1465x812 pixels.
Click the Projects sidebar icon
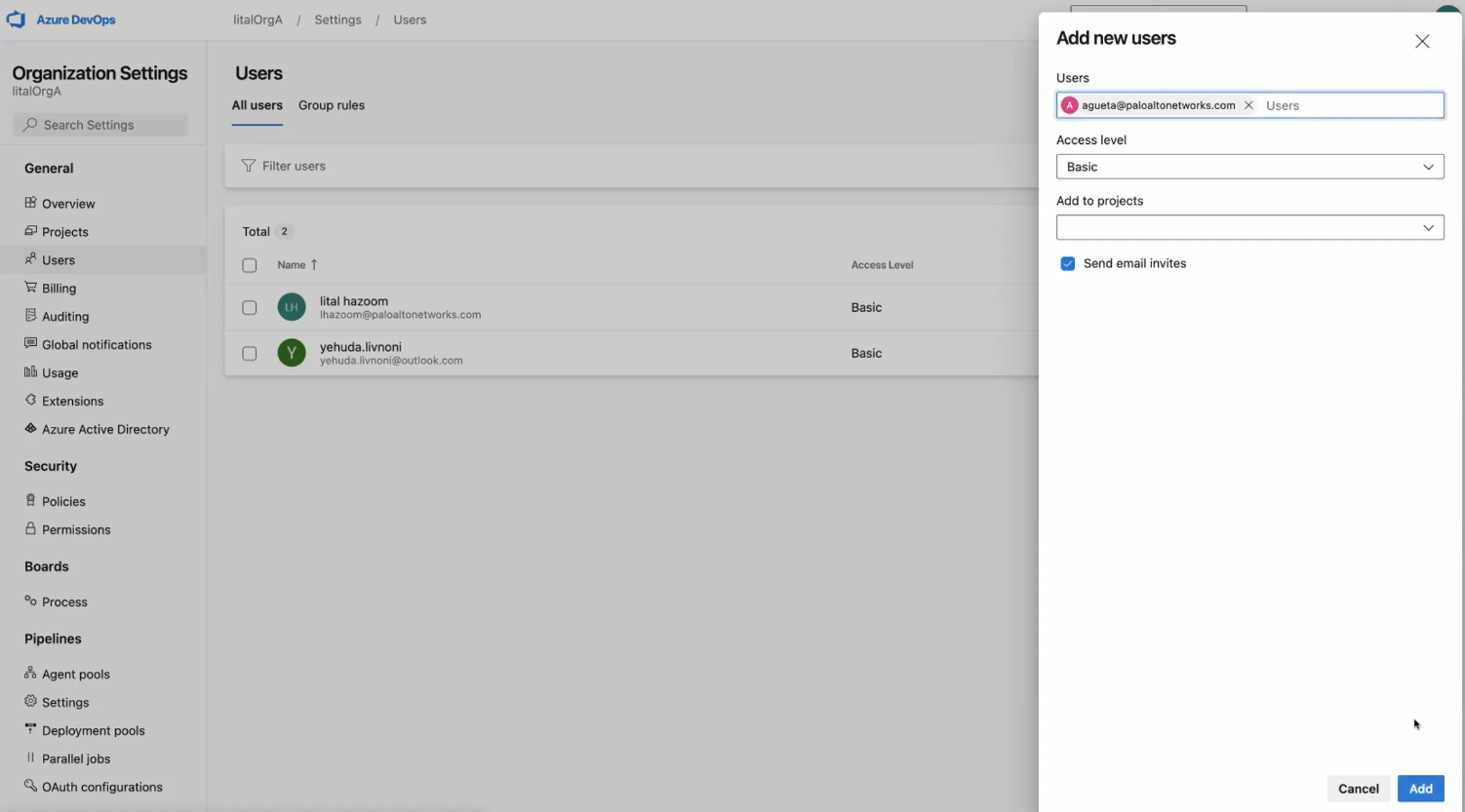click(x=30, y=231)
